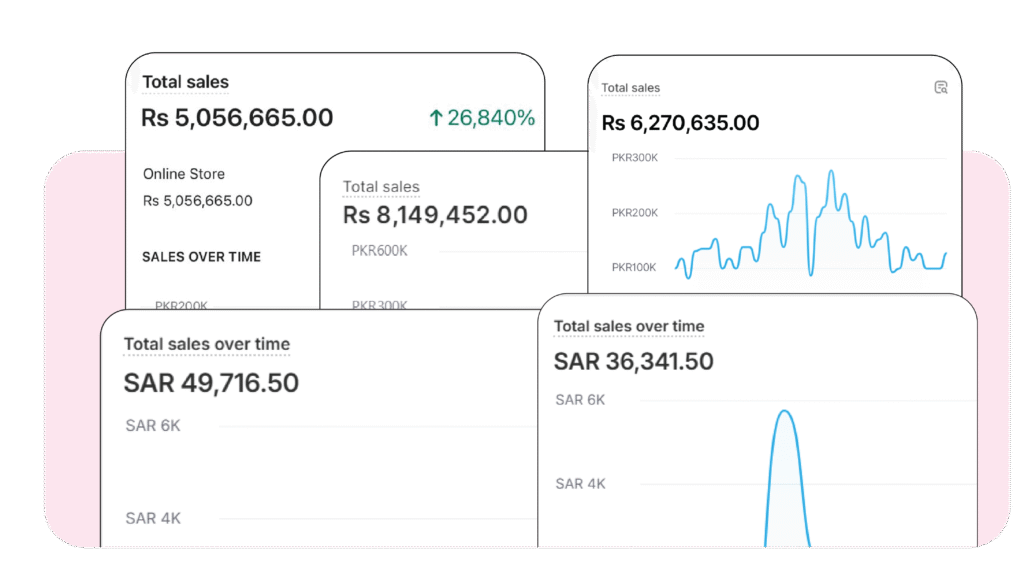The width and height of the screenshot is (1024, 567).
Task: Open the report icon on Rs 6,270,635.00 card
Action: 940,88
